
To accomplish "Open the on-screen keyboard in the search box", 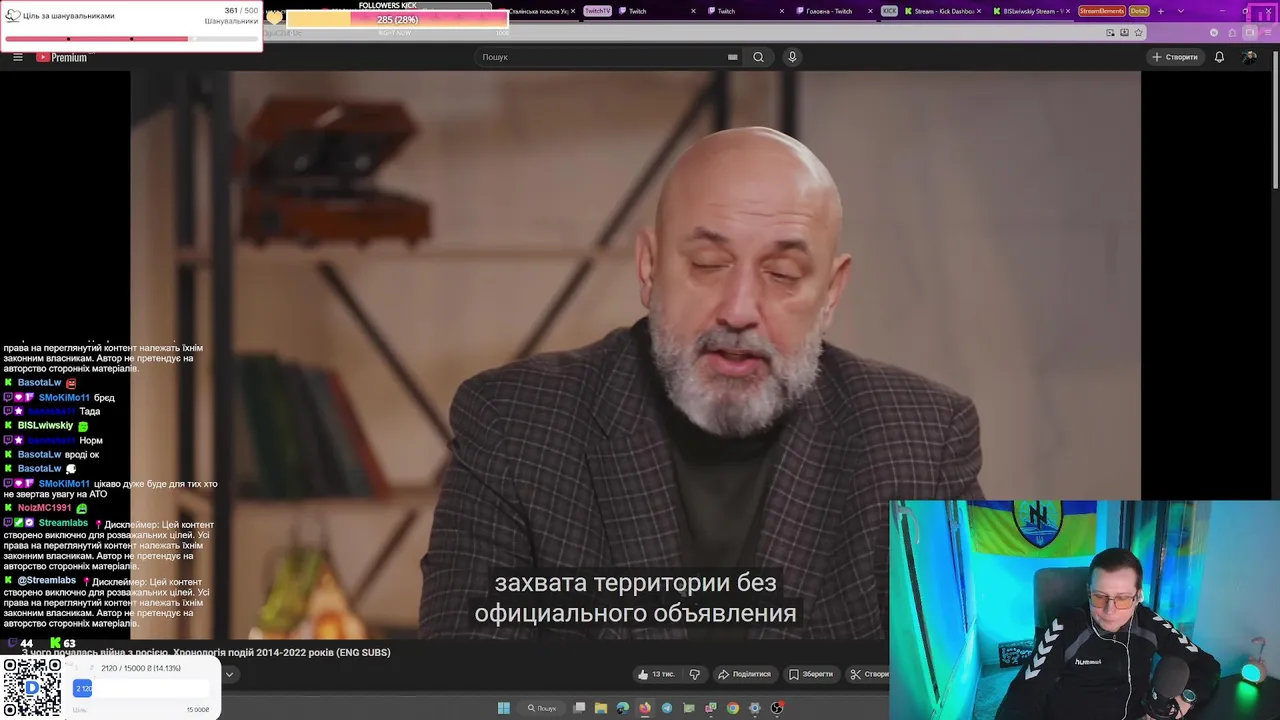I will pos(733,57).
